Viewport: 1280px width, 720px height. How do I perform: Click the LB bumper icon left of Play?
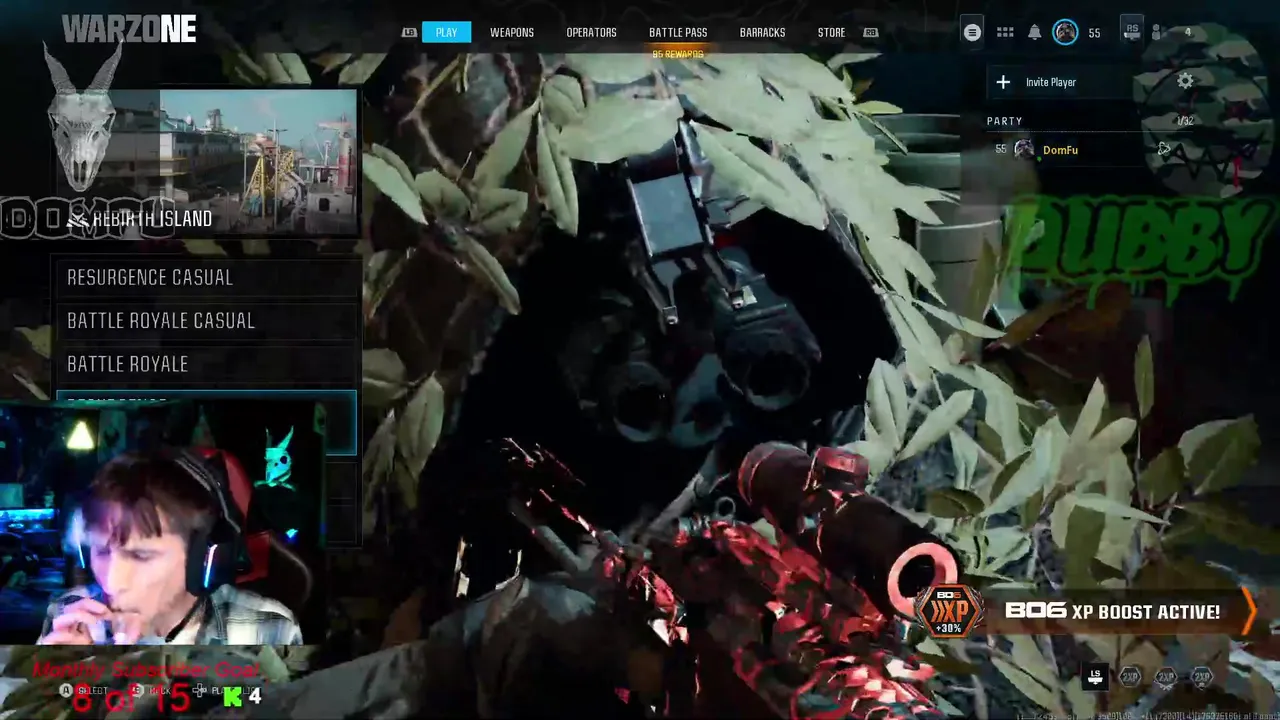pos(409,32)
